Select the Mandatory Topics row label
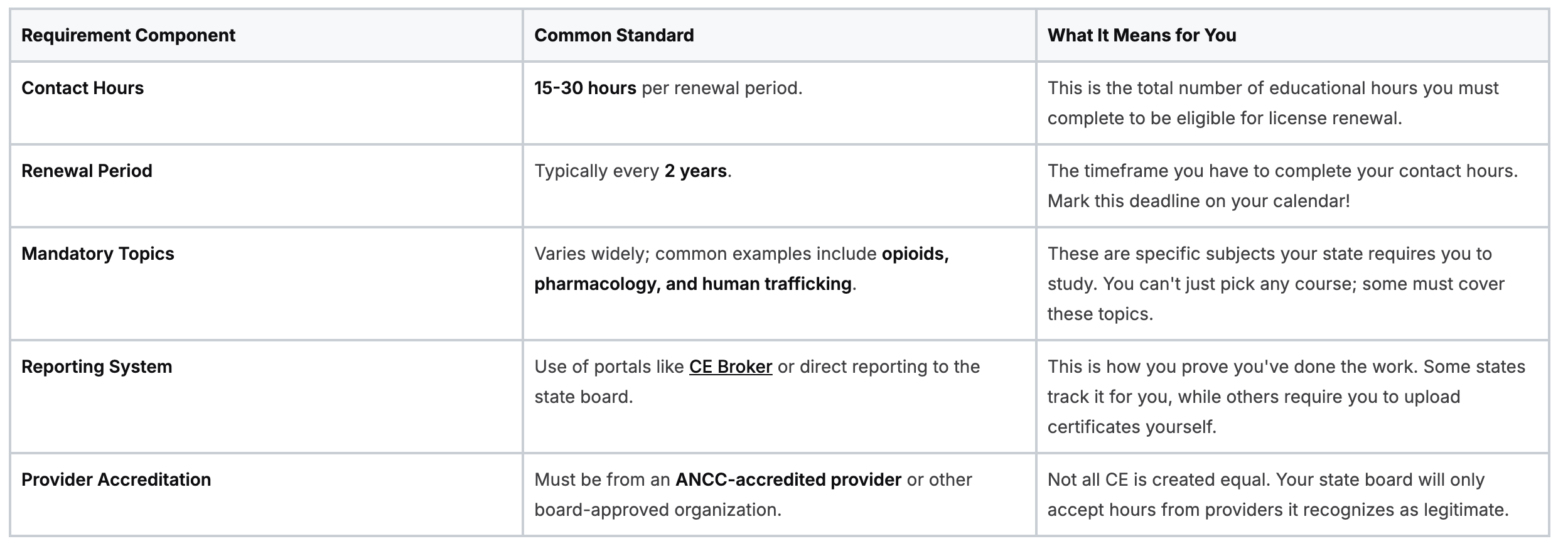Screen dimensions: 1568x551 [98, 254]
